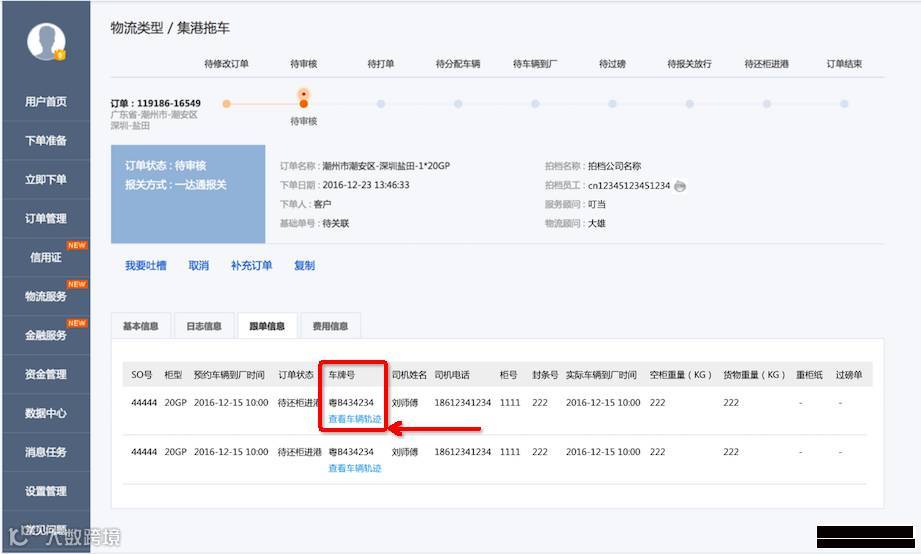Screen dimensions: 921x554
Task: Click the user avatar in sidebar
Action: (46, 42)
